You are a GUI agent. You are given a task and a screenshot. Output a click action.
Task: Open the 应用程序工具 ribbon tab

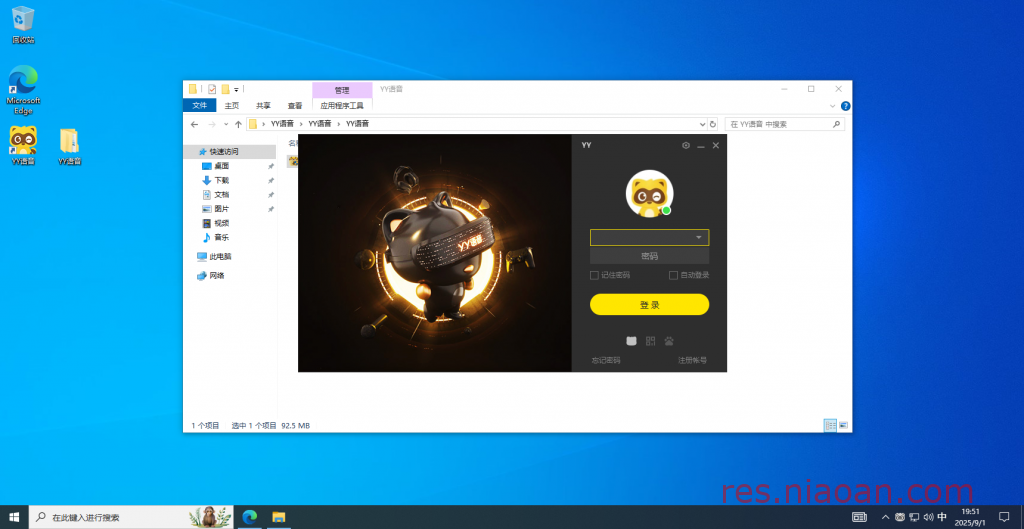pyautogui.click(x=342, y=106)
